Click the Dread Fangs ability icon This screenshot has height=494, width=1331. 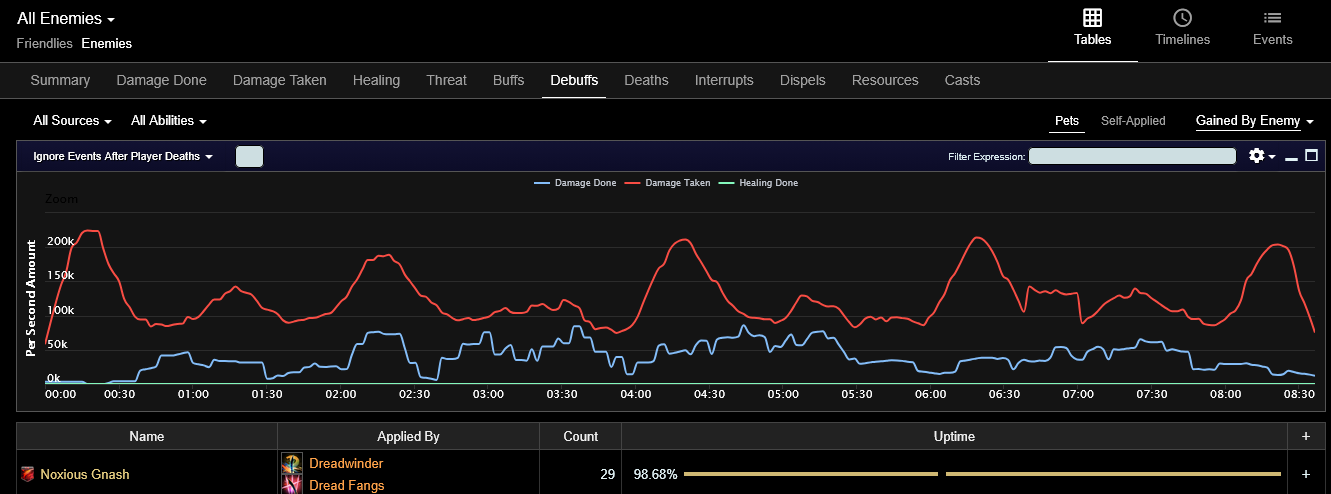click(293, 485)
